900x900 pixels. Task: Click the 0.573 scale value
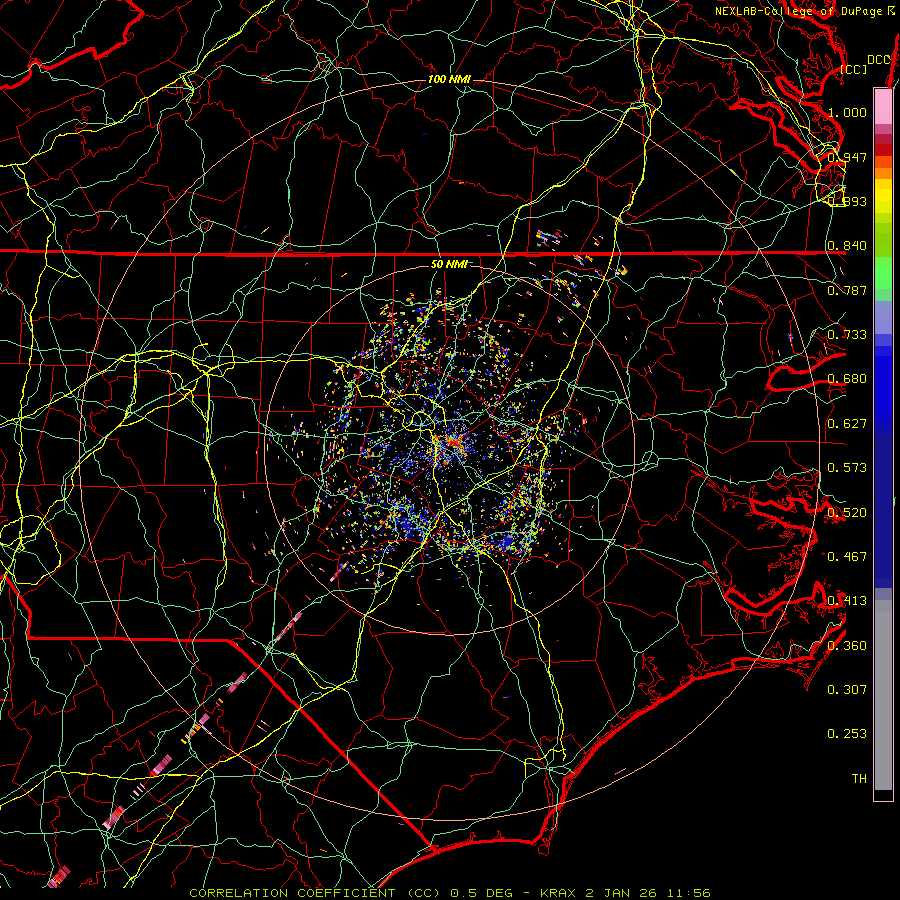coord(847,468)
